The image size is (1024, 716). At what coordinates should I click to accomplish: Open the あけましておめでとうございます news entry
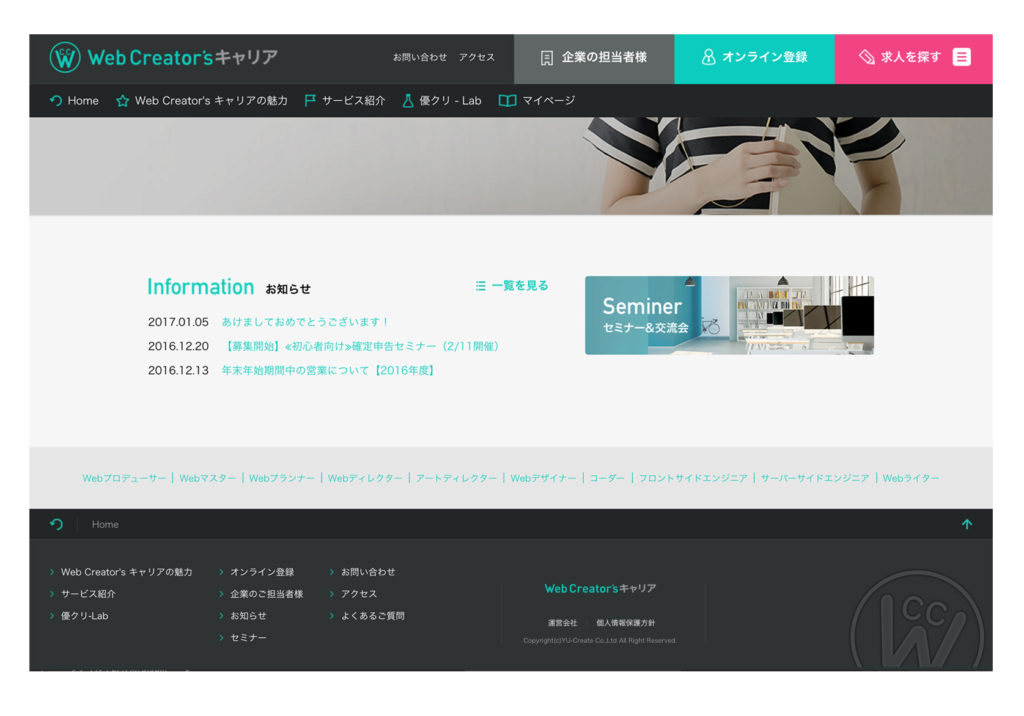coord(305,322)
